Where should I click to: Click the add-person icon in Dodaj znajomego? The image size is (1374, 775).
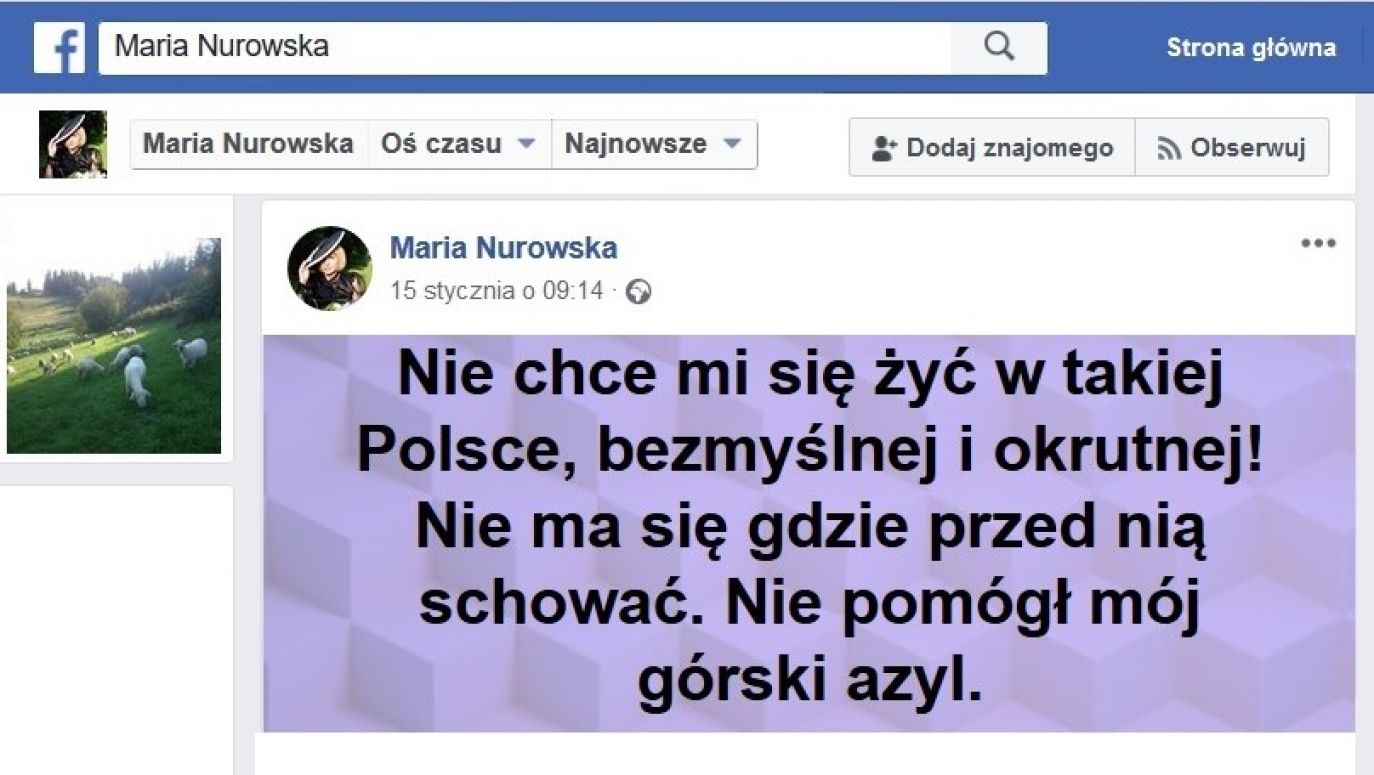click(x=885, y=149)
